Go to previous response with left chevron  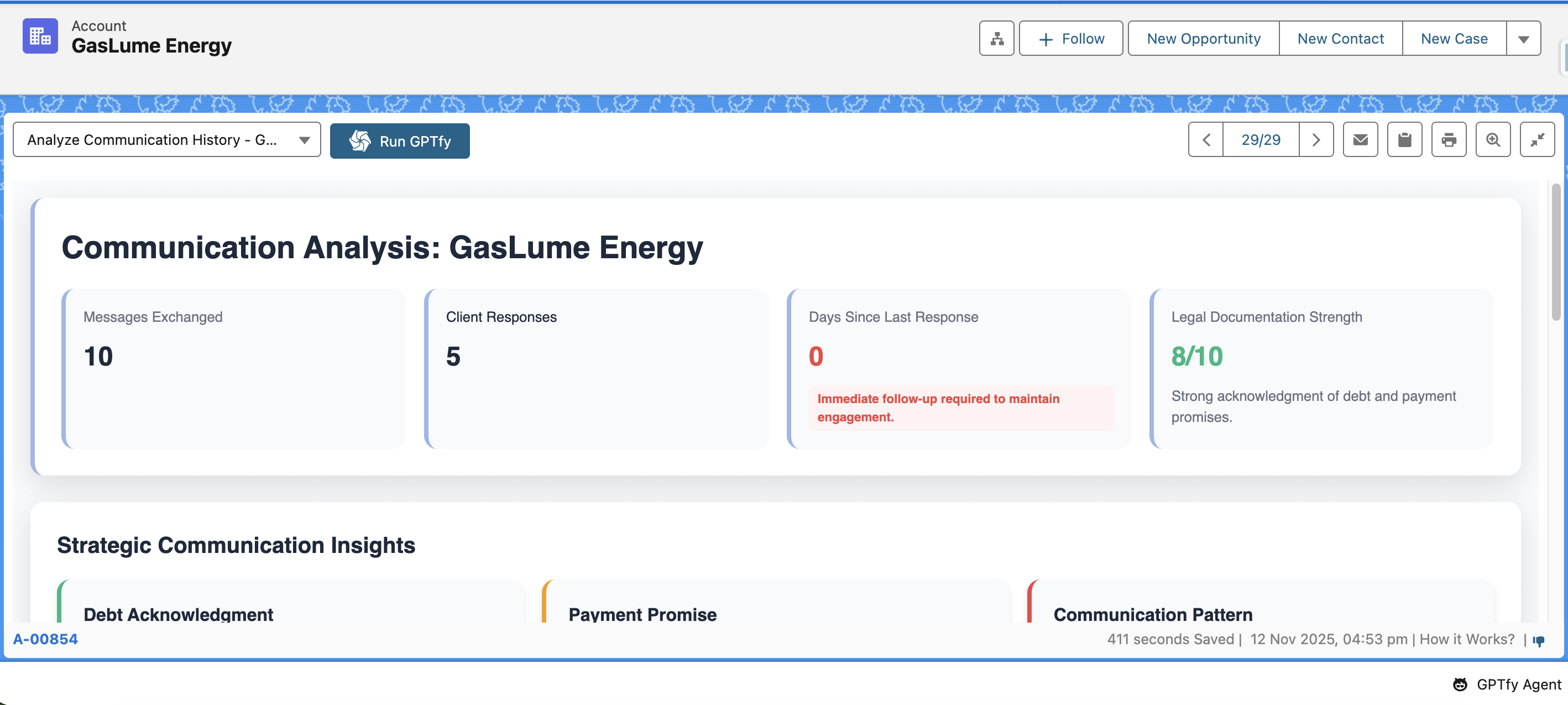click(1206, 140)
